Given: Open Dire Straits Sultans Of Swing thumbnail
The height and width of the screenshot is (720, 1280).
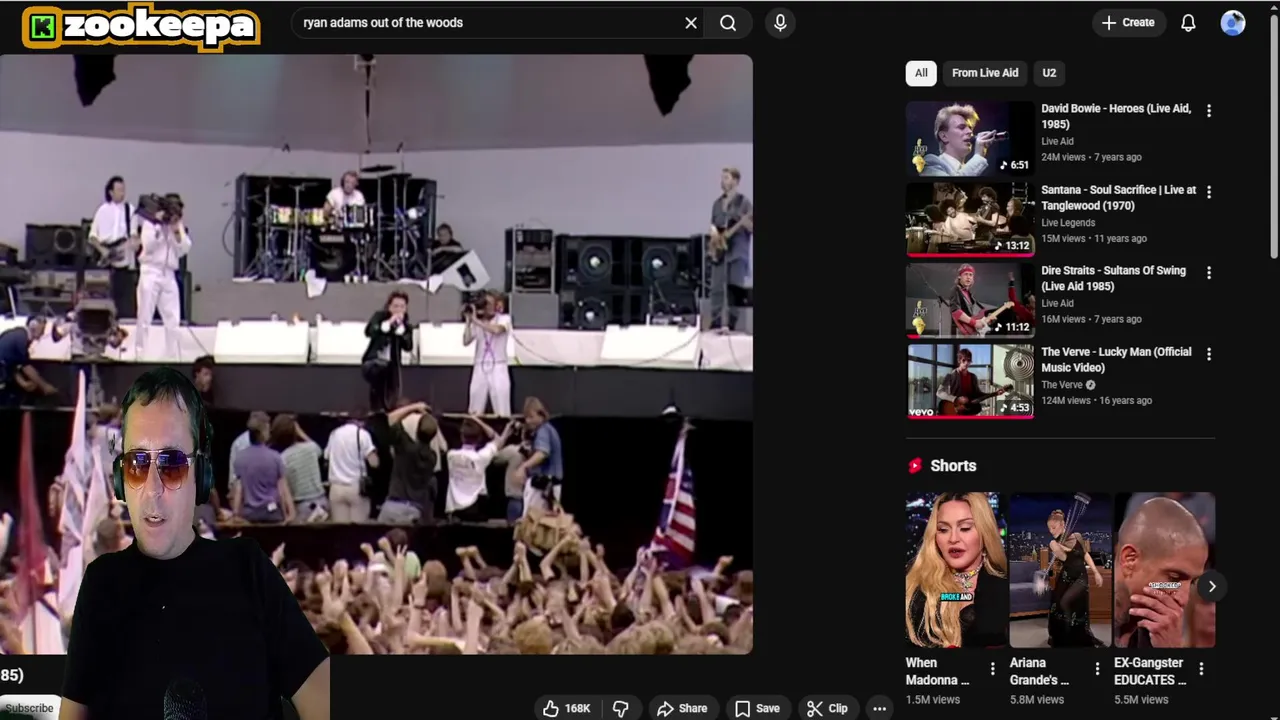Looking at the screenshot, I should (x=970, y=300).
